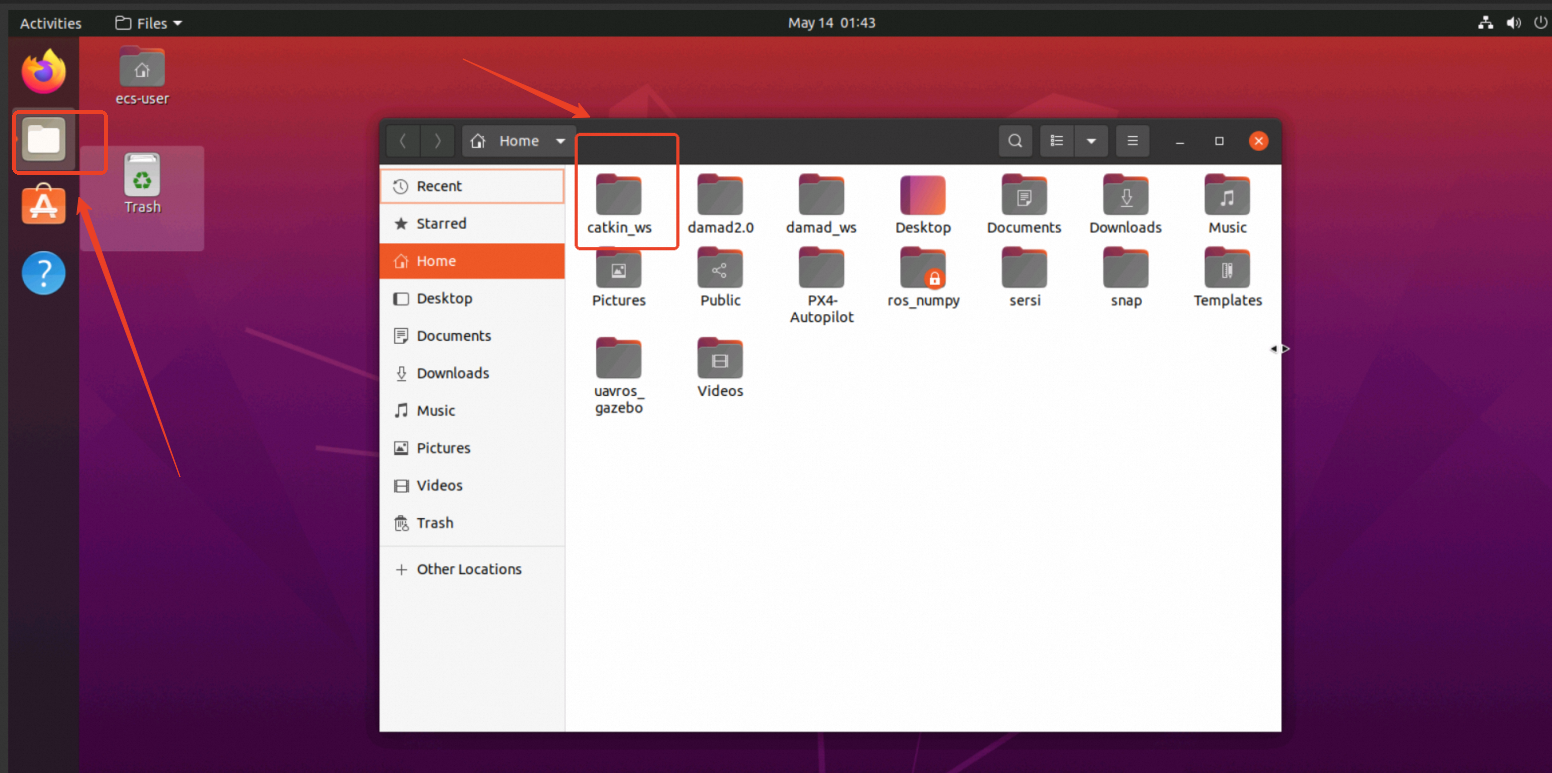Viewport: 1552px width, 773px height.
Task: Open the hamburger main menu
Action: tap(1132, 141)
